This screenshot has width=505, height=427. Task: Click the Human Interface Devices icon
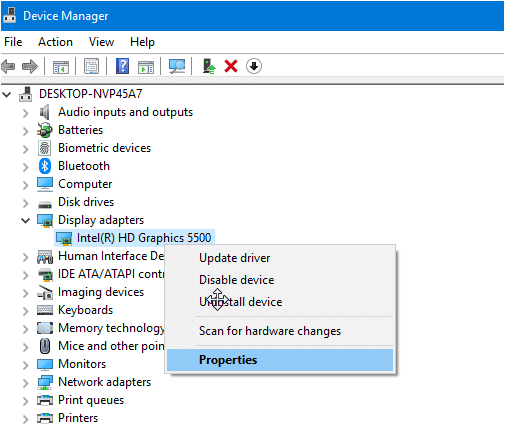click(x=45, y=257)
